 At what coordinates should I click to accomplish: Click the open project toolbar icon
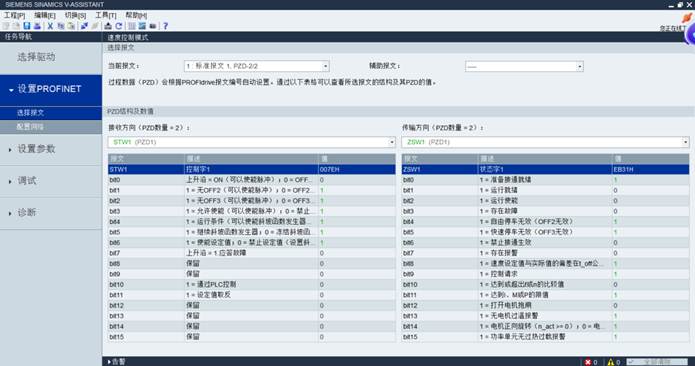coord(16,26)
